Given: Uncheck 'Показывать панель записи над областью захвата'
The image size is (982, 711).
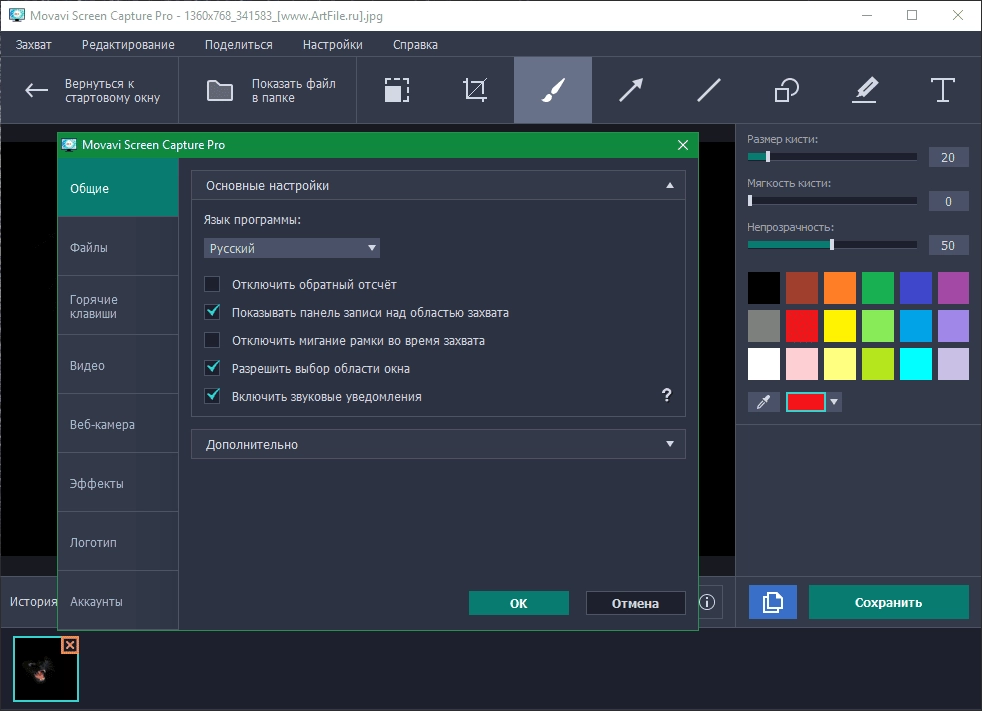Looking at the screenshot, I should [212, 312].
